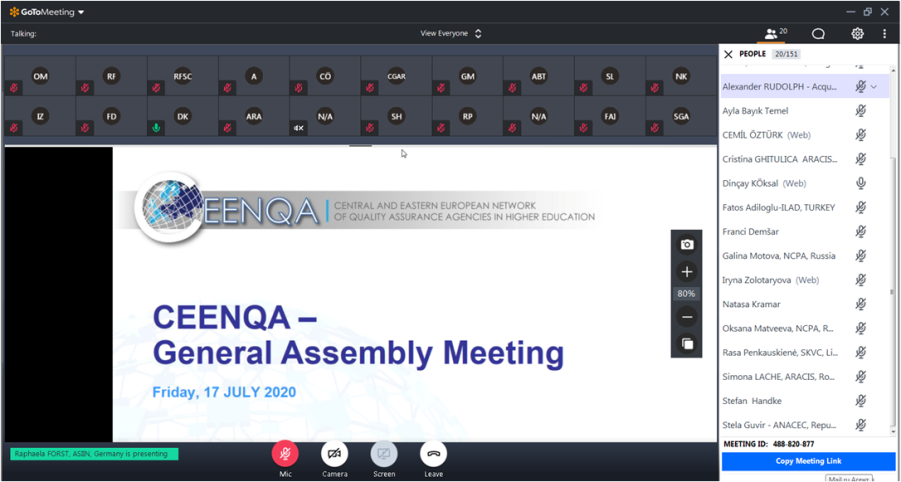901x482 pixels.
Task: Open the attendees list people icon
Action: pos(773,34)
